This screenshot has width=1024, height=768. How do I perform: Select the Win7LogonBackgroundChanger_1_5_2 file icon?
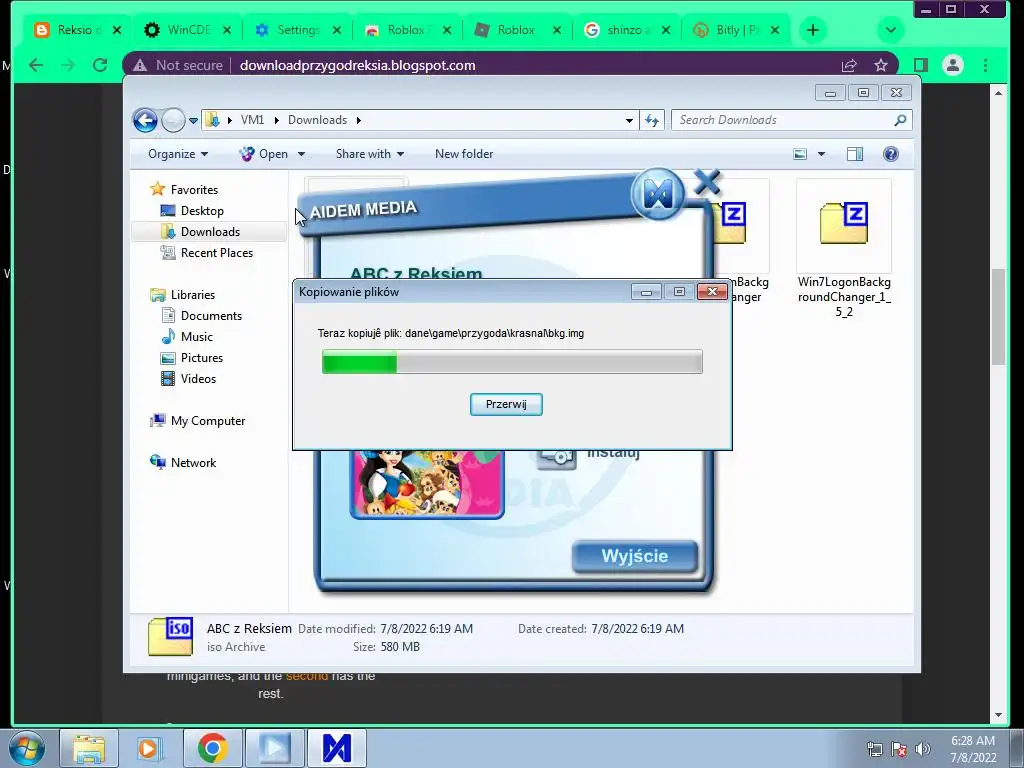(x=843, y=223)
